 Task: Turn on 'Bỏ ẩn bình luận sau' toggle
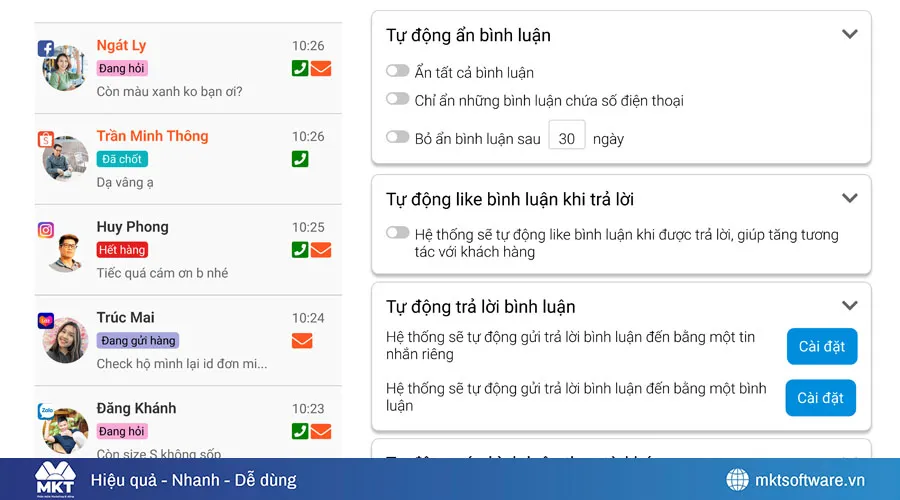(397, 137)
